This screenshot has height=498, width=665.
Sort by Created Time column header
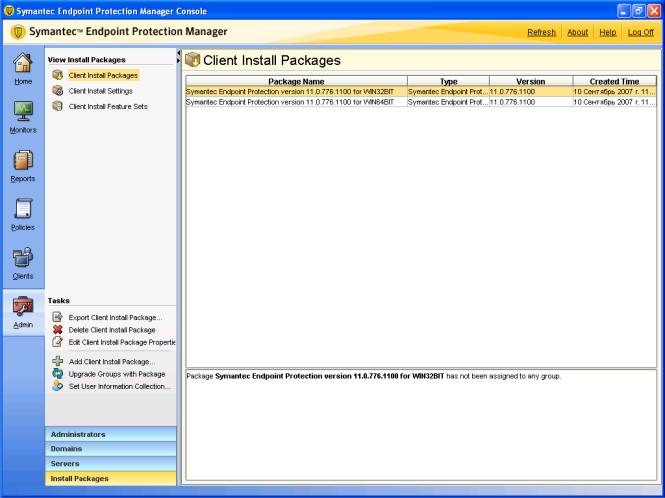tap(614, 81)
